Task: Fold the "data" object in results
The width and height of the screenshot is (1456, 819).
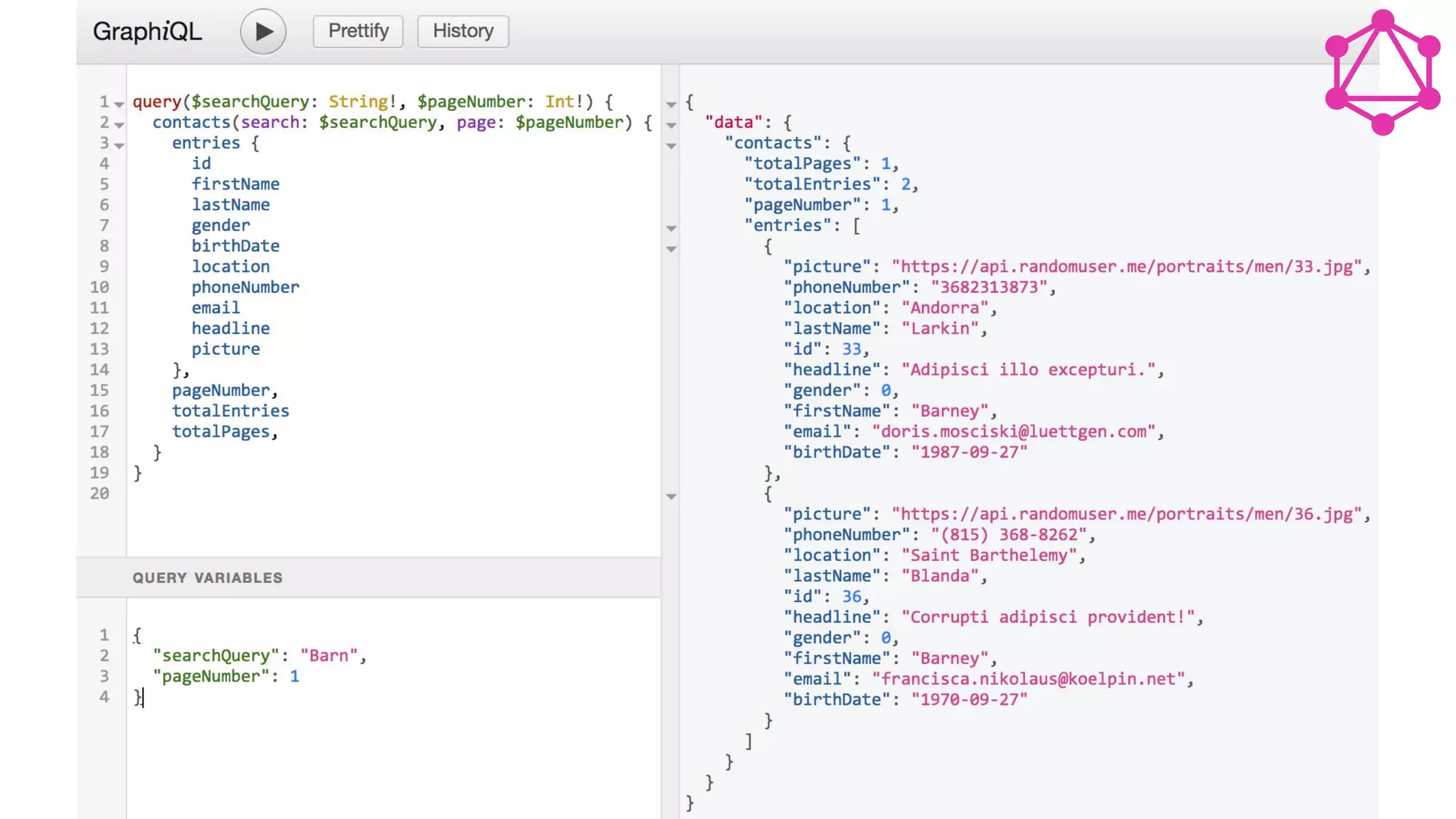Action: [x=671, y=125]
